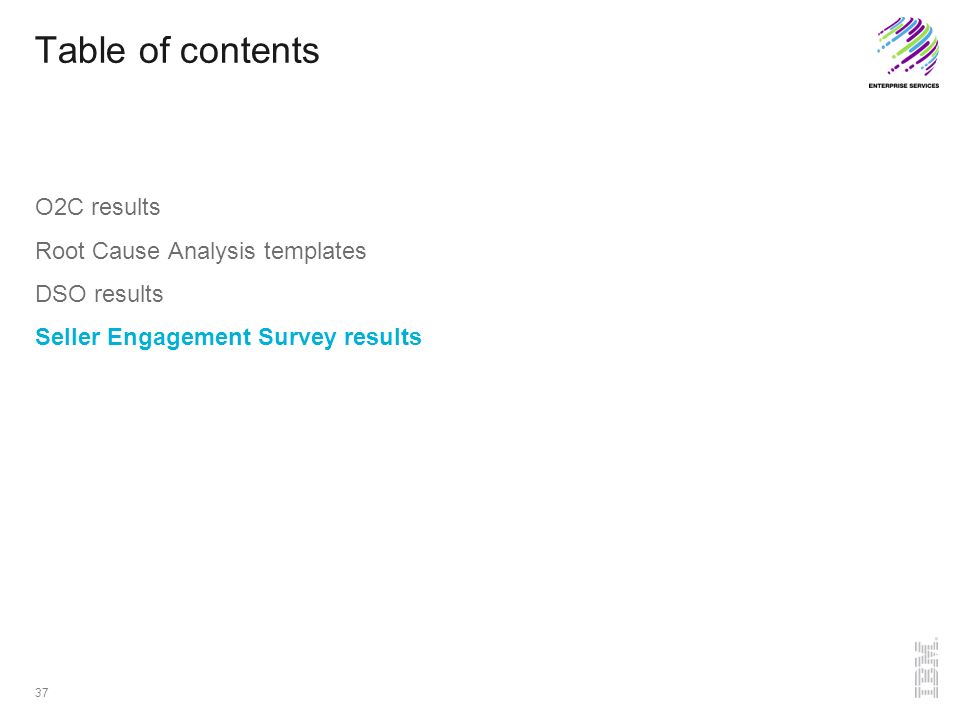Image resolution: width=960 pixels, height=720 pixels.
Task: Click the blue word Engagement
Action: pyautogui.click(x=179, y=337)
